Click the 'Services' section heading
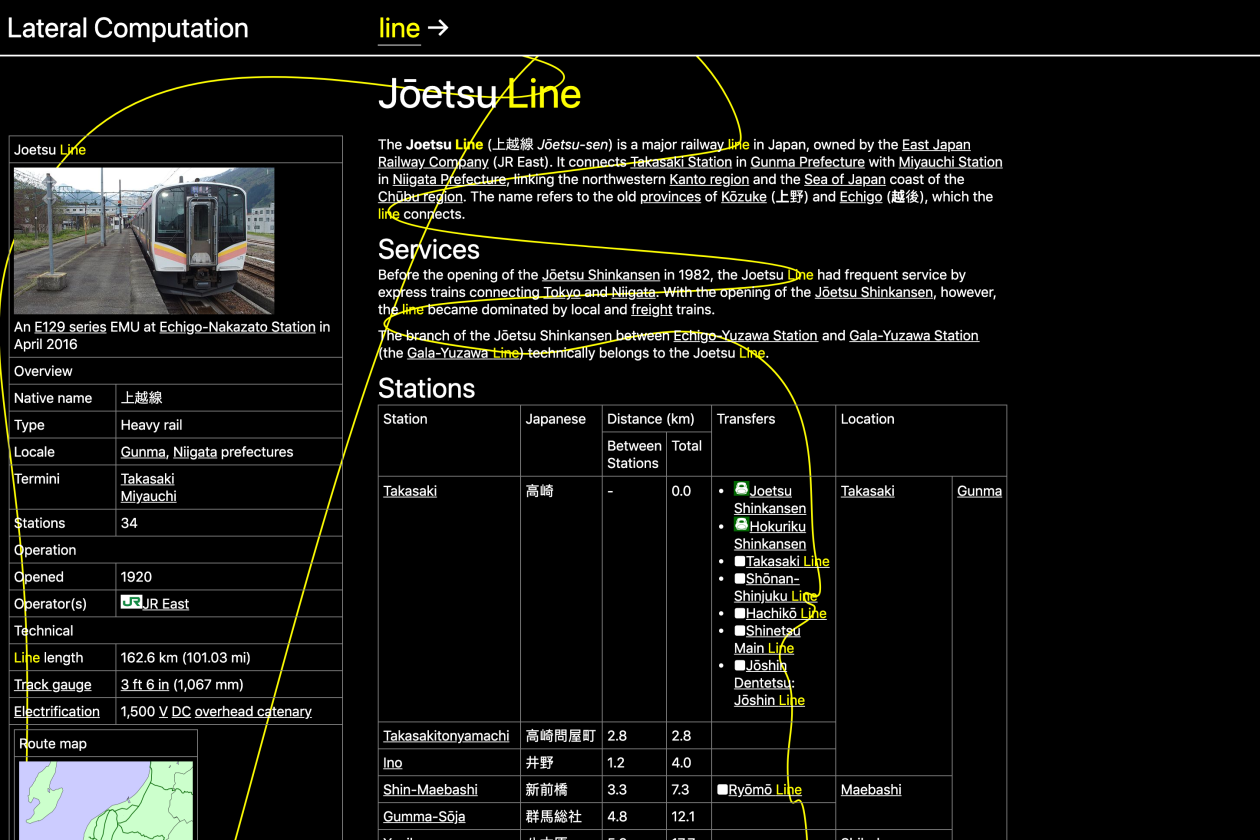 429,249
